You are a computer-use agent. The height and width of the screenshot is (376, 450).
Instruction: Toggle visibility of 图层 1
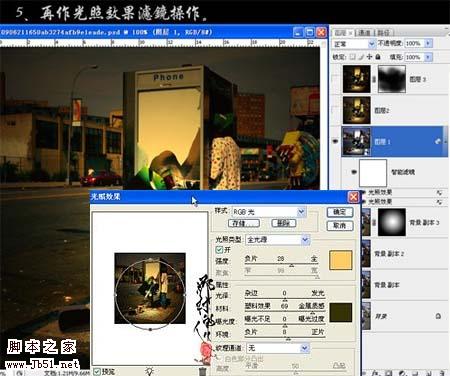tap(336, 141)
